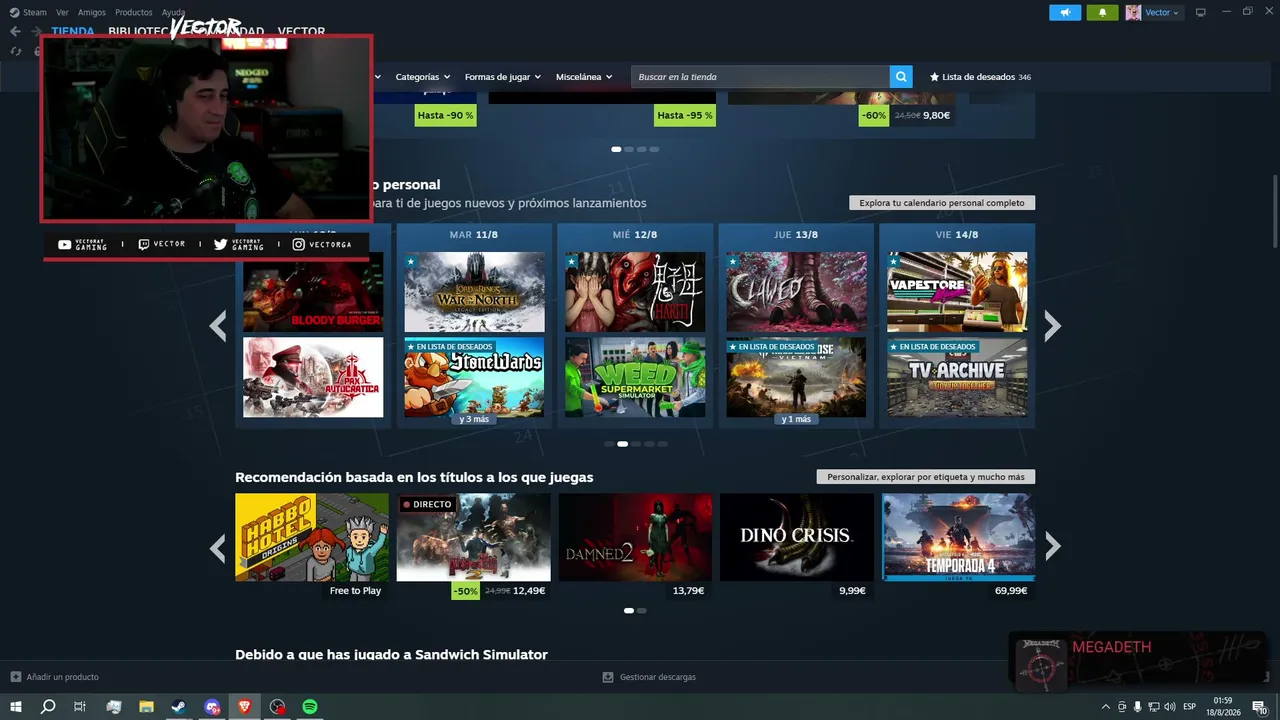Click the 'y 3 más' label
The image size is (1280, 720).
point(474,419)
